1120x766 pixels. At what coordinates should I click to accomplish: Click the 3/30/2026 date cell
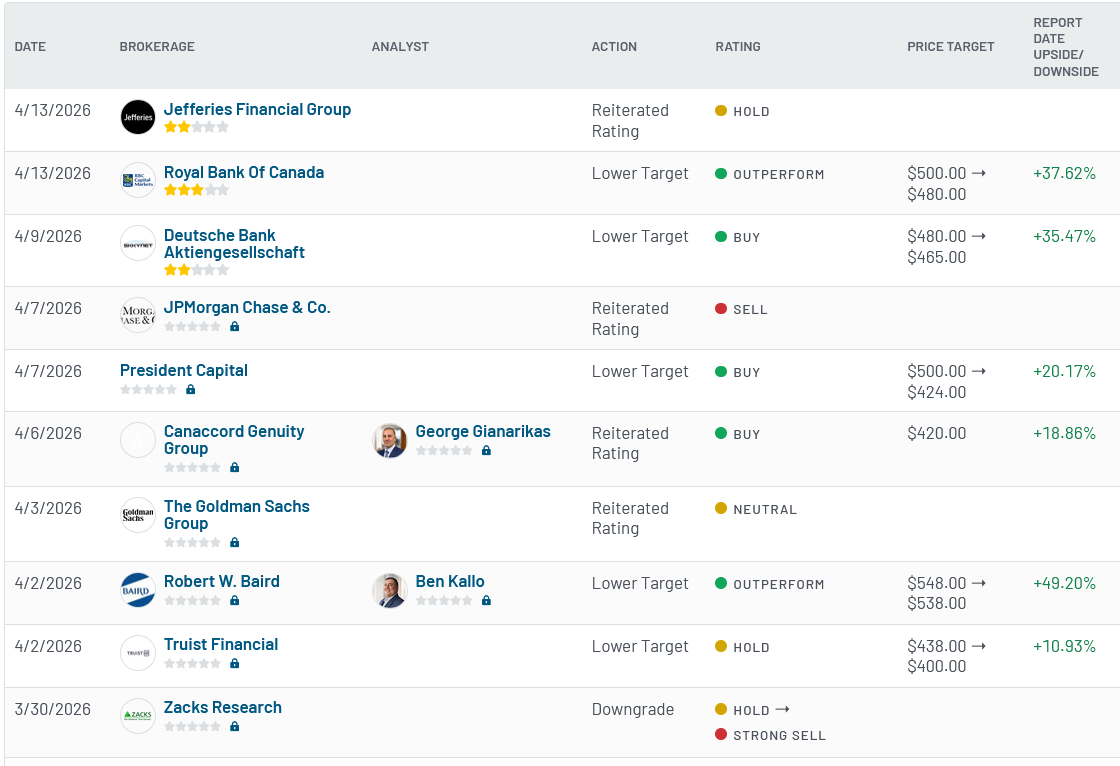point(53,710)
